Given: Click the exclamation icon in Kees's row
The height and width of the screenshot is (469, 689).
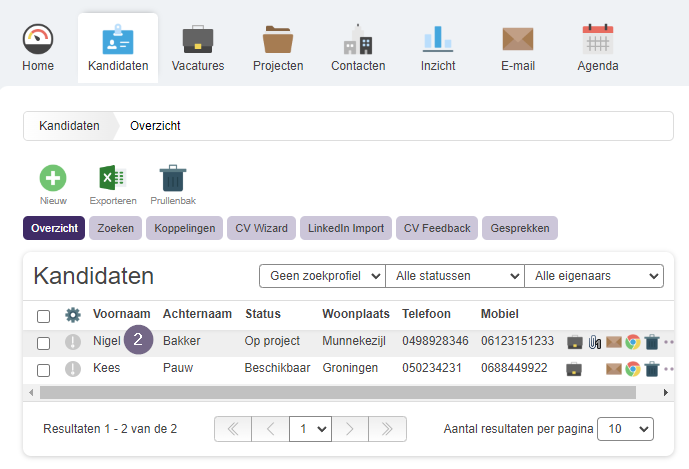Looking at the screenshot, I should tap(73, 369).
